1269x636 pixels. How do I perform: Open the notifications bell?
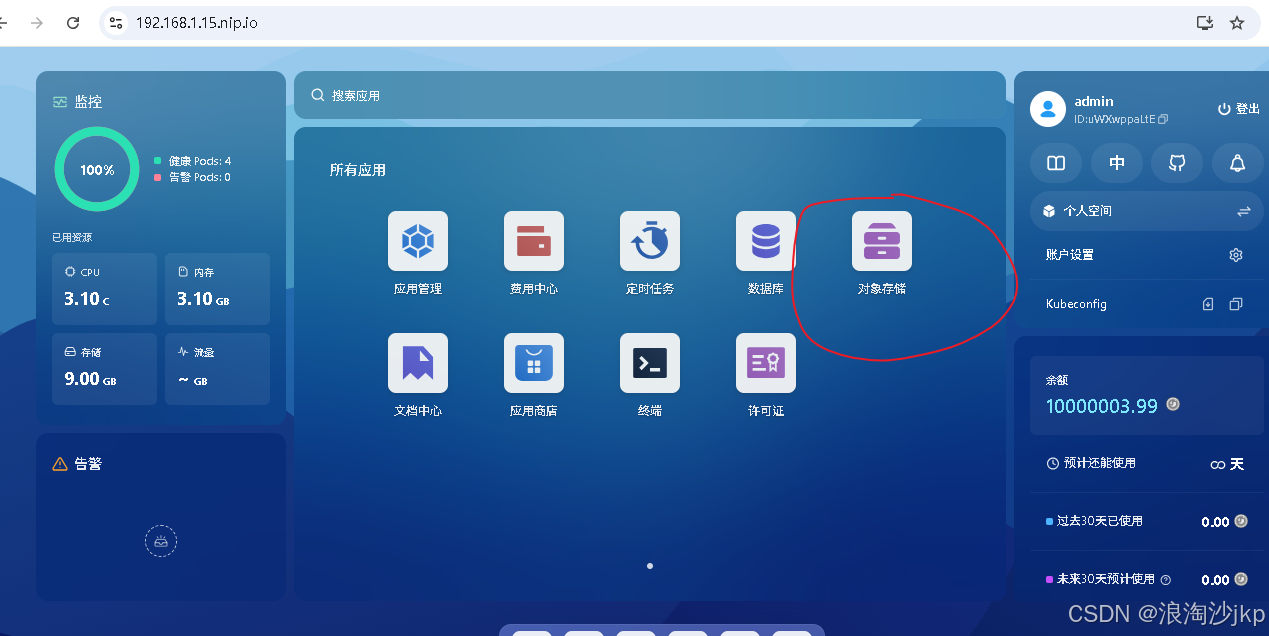[x=1238, y=163]
